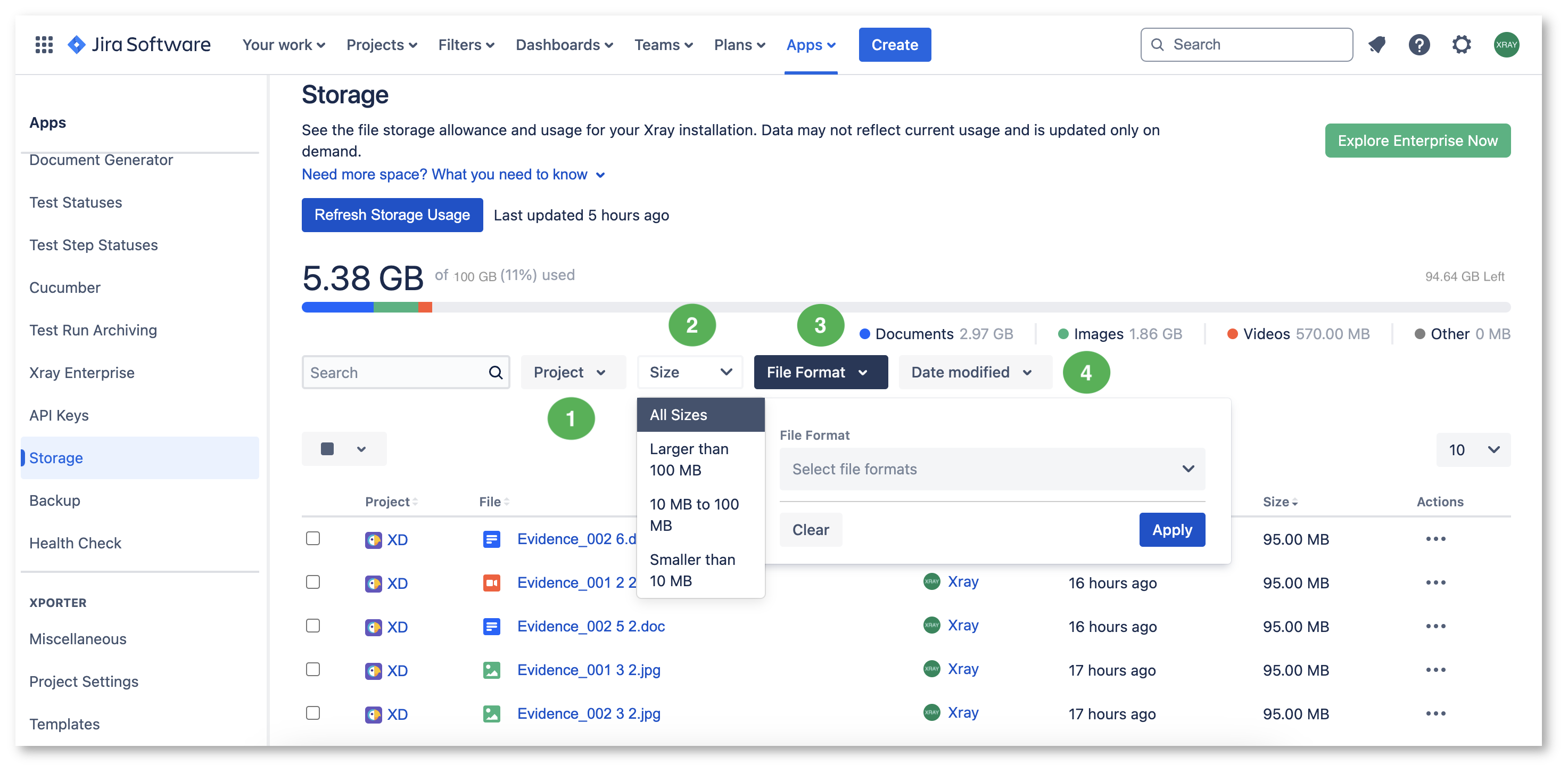Check the box for Evidence_001 2 2 row

tap(313, 582)
